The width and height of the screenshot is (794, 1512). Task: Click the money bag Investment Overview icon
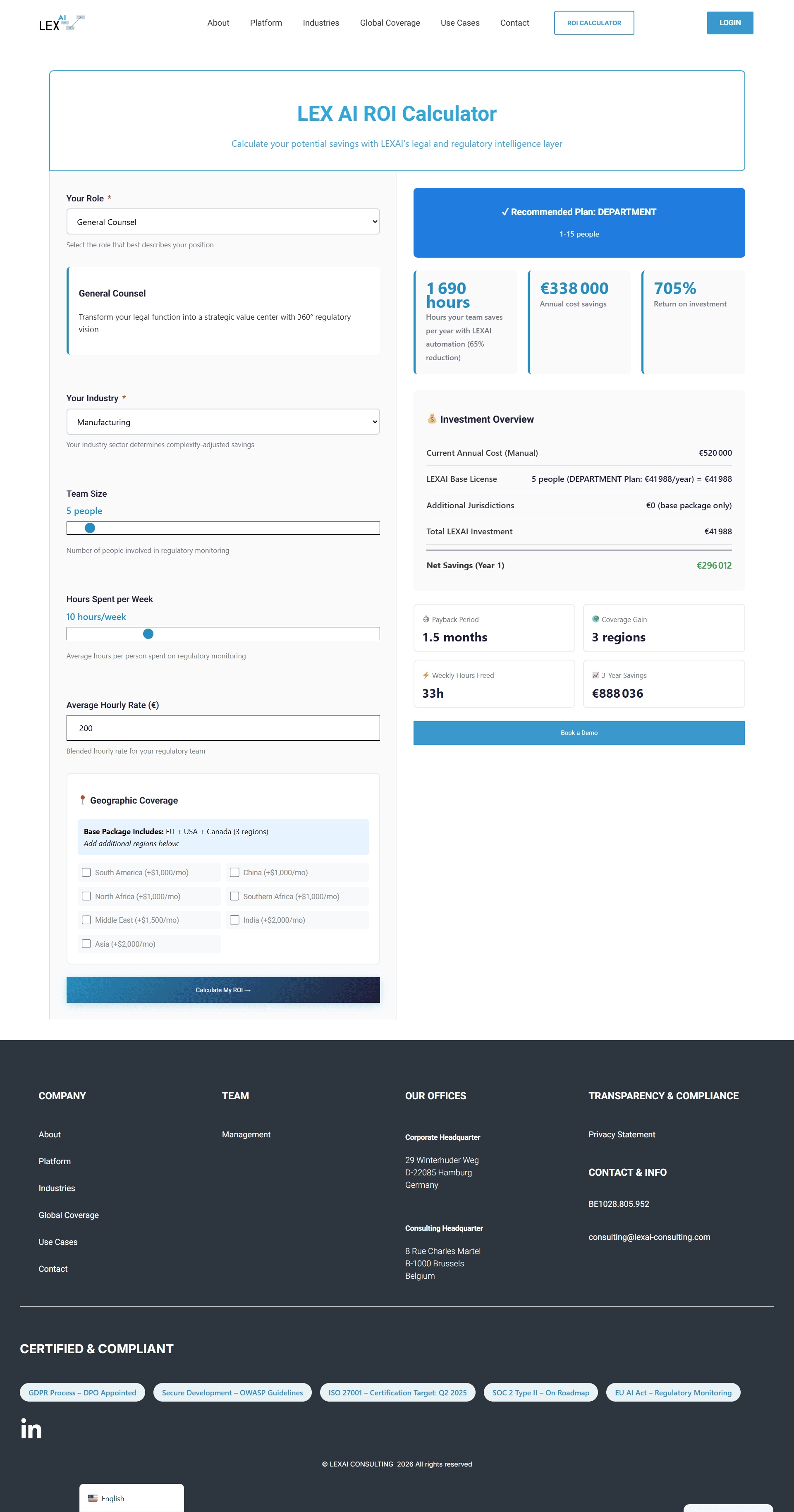click(432, 419)
